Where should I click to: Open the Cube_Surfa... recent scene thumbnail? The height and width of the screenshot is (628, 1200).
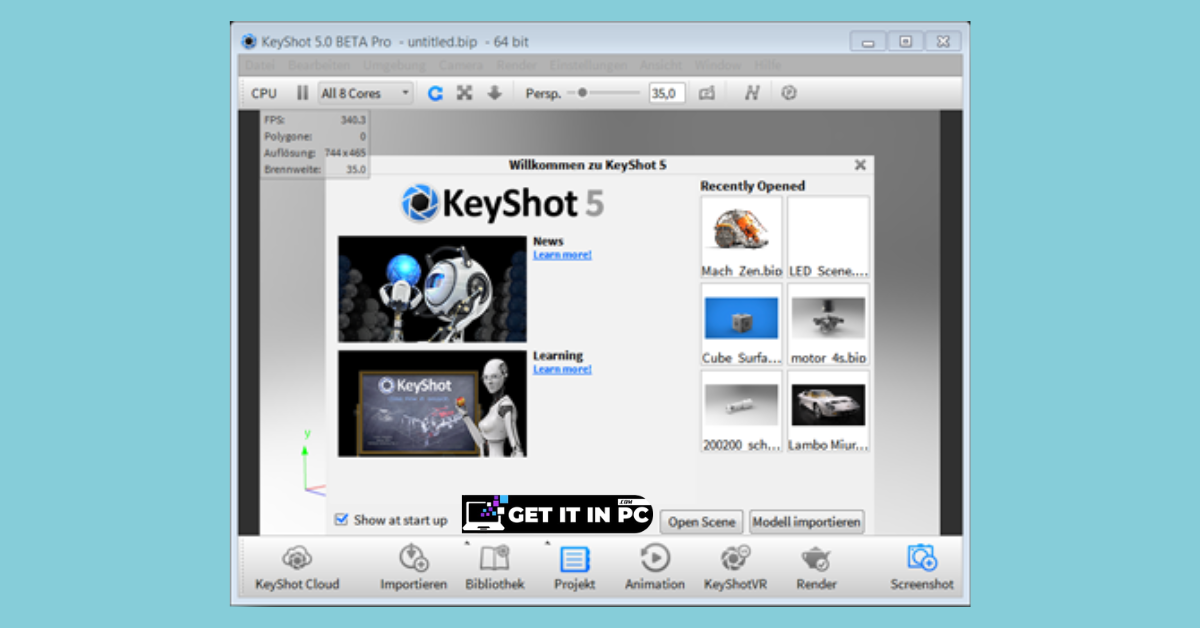(741, 324)
